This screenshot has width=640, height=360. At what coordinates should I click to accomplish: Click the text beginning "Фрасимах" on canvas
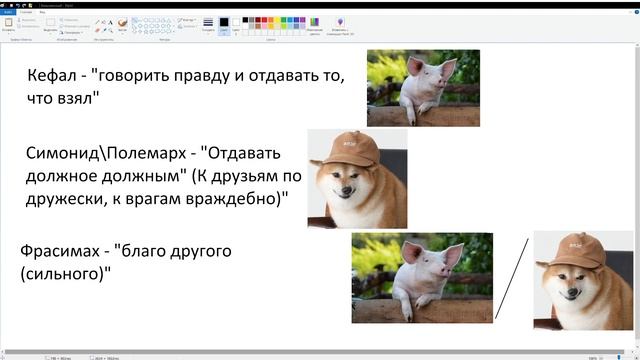point(126,262)
